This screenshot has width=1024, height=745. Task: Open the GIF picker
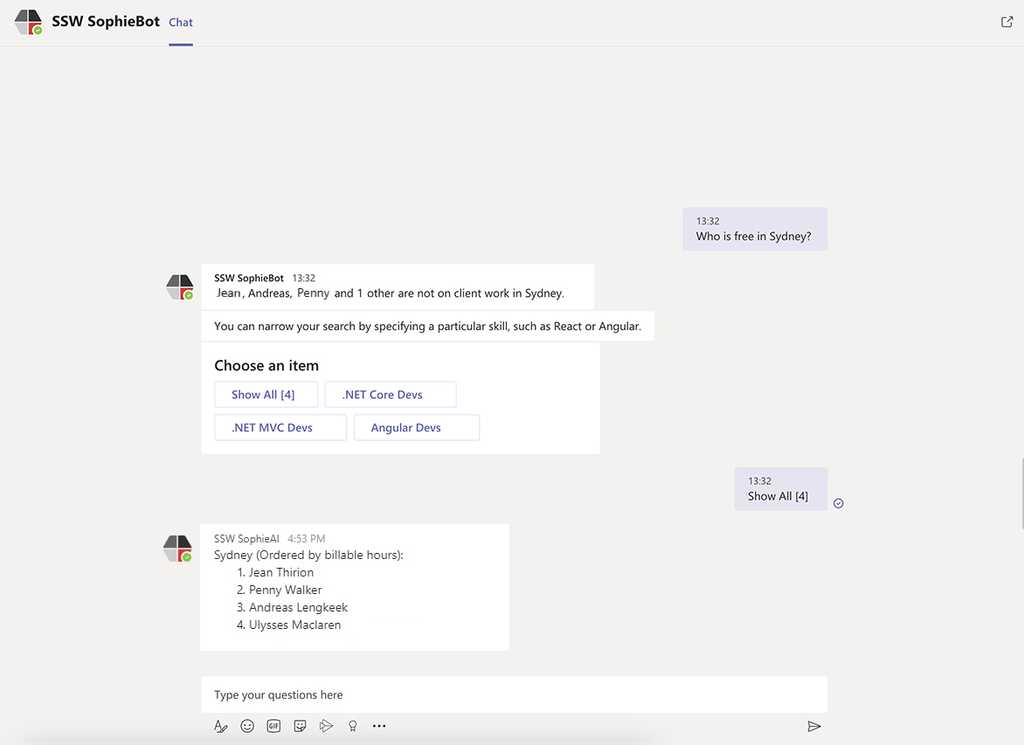273,726
